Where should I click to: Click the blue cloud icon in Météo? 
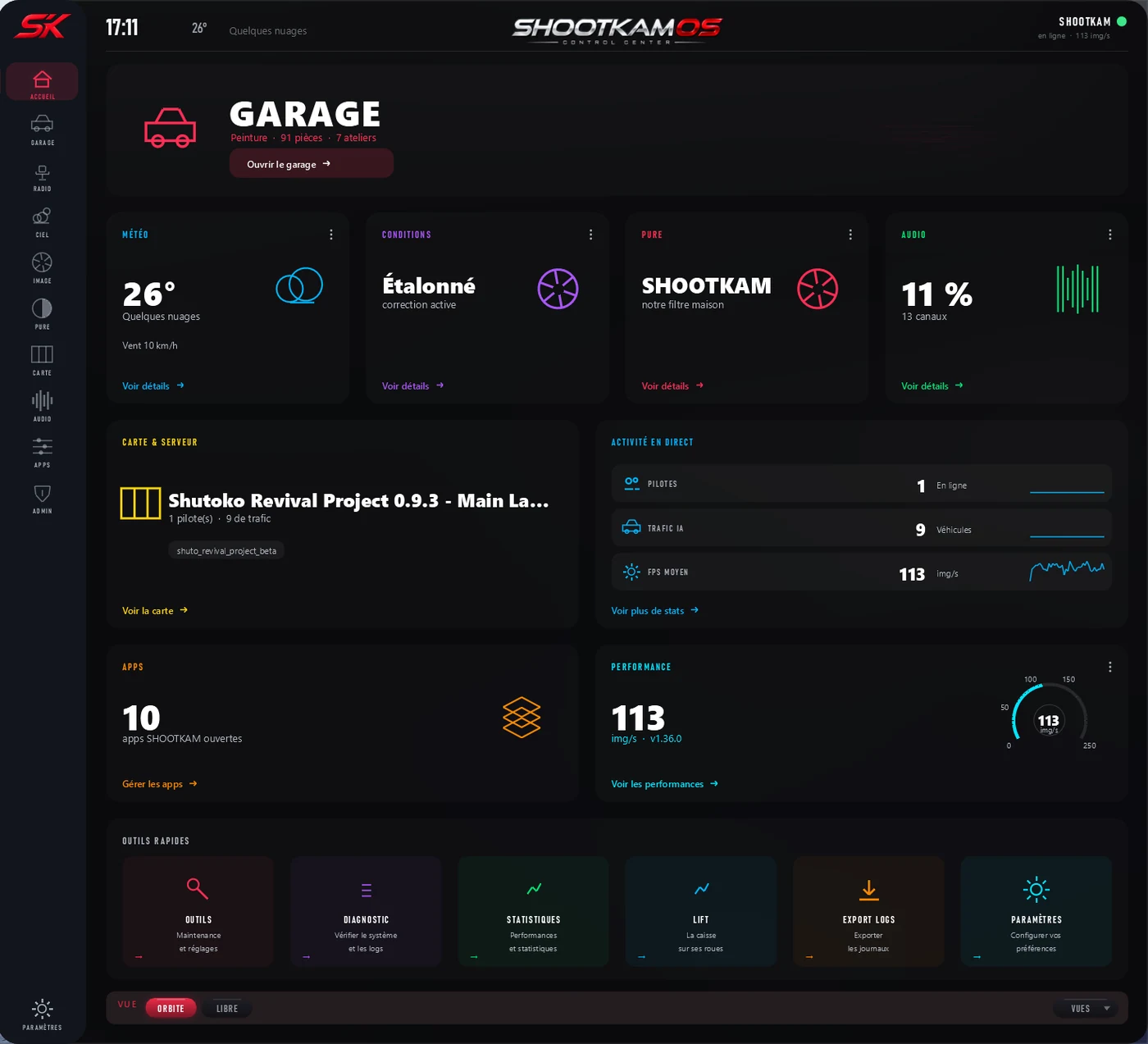click(x=299, y=286)
